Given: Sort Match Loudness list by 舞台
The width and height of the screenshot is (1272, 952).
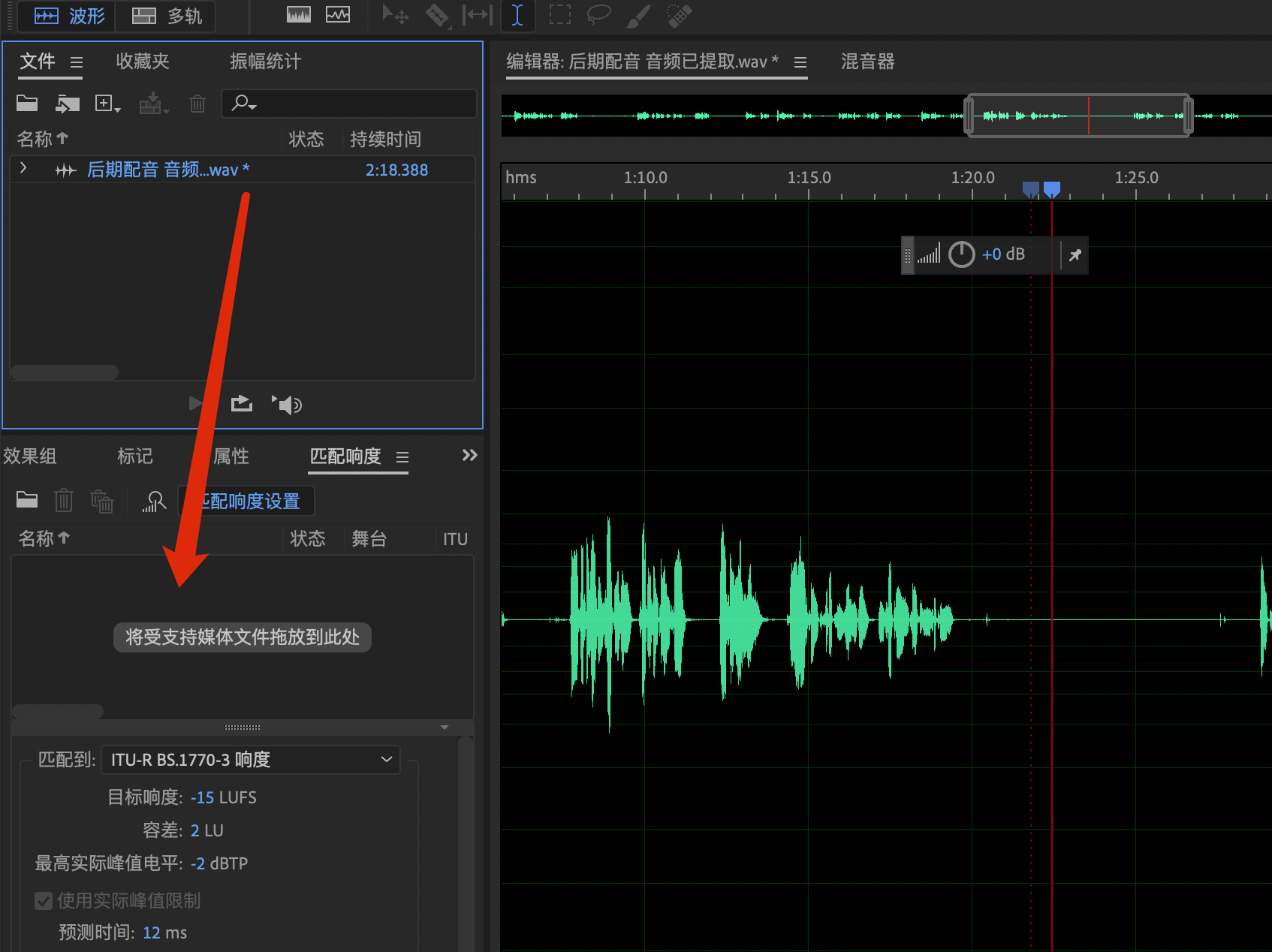Looking at the screenshot, I should click(x=369, y=538).
